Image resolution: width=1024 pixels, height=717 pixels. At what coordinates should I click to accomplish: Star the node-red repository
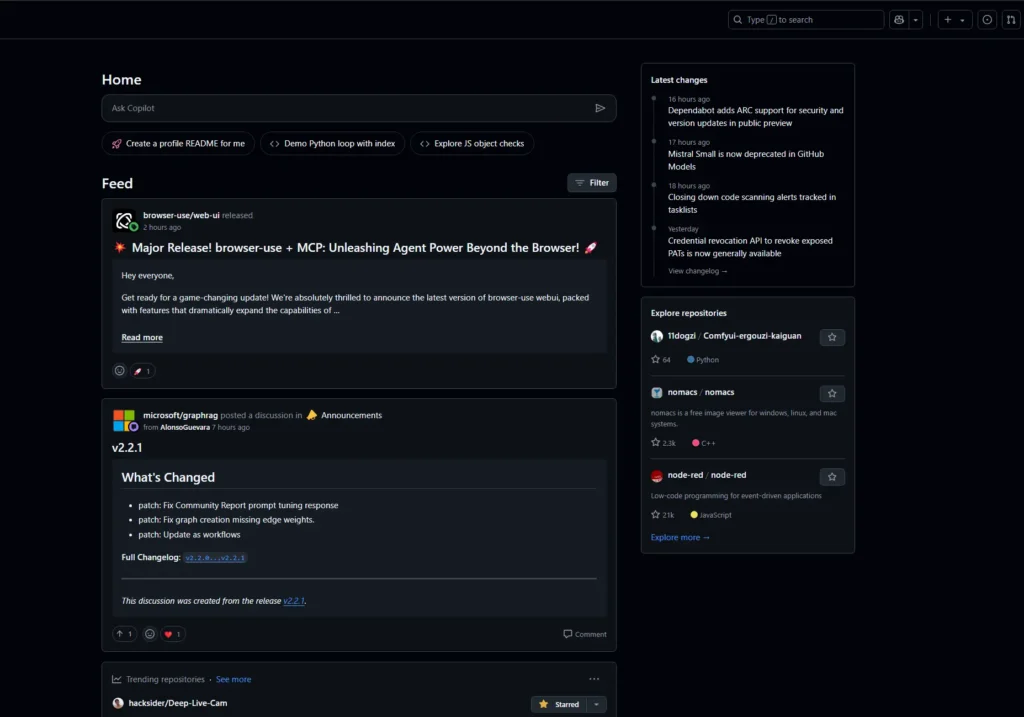[x=832, y=477]
